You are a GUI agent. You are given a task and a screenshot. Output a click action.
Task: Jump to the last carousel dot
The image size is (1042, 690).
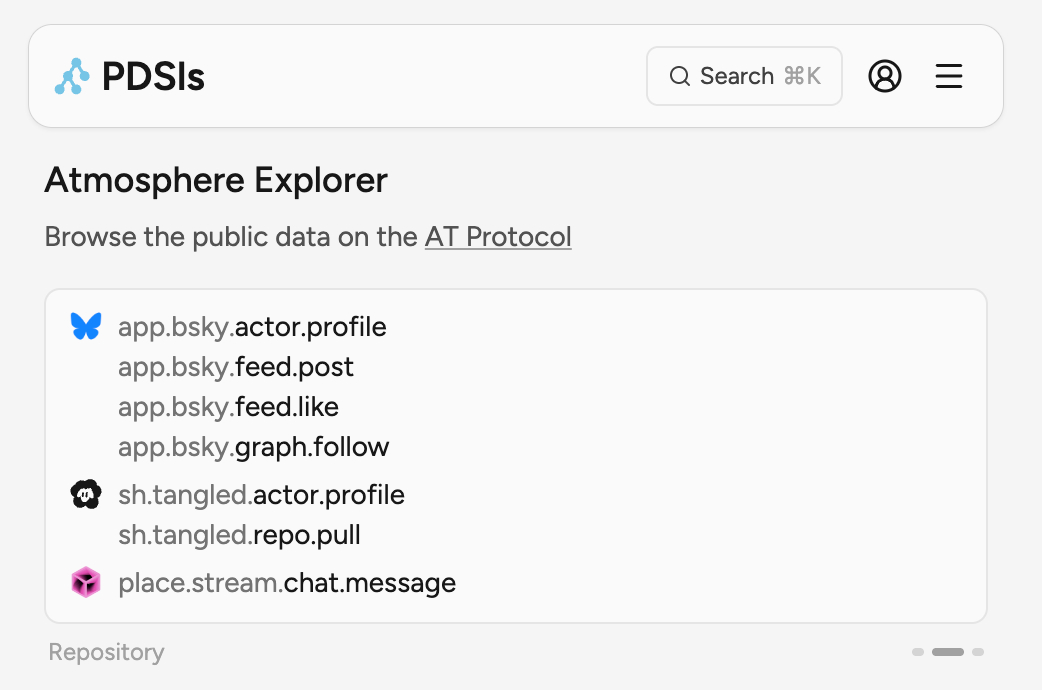click(978, 652)
